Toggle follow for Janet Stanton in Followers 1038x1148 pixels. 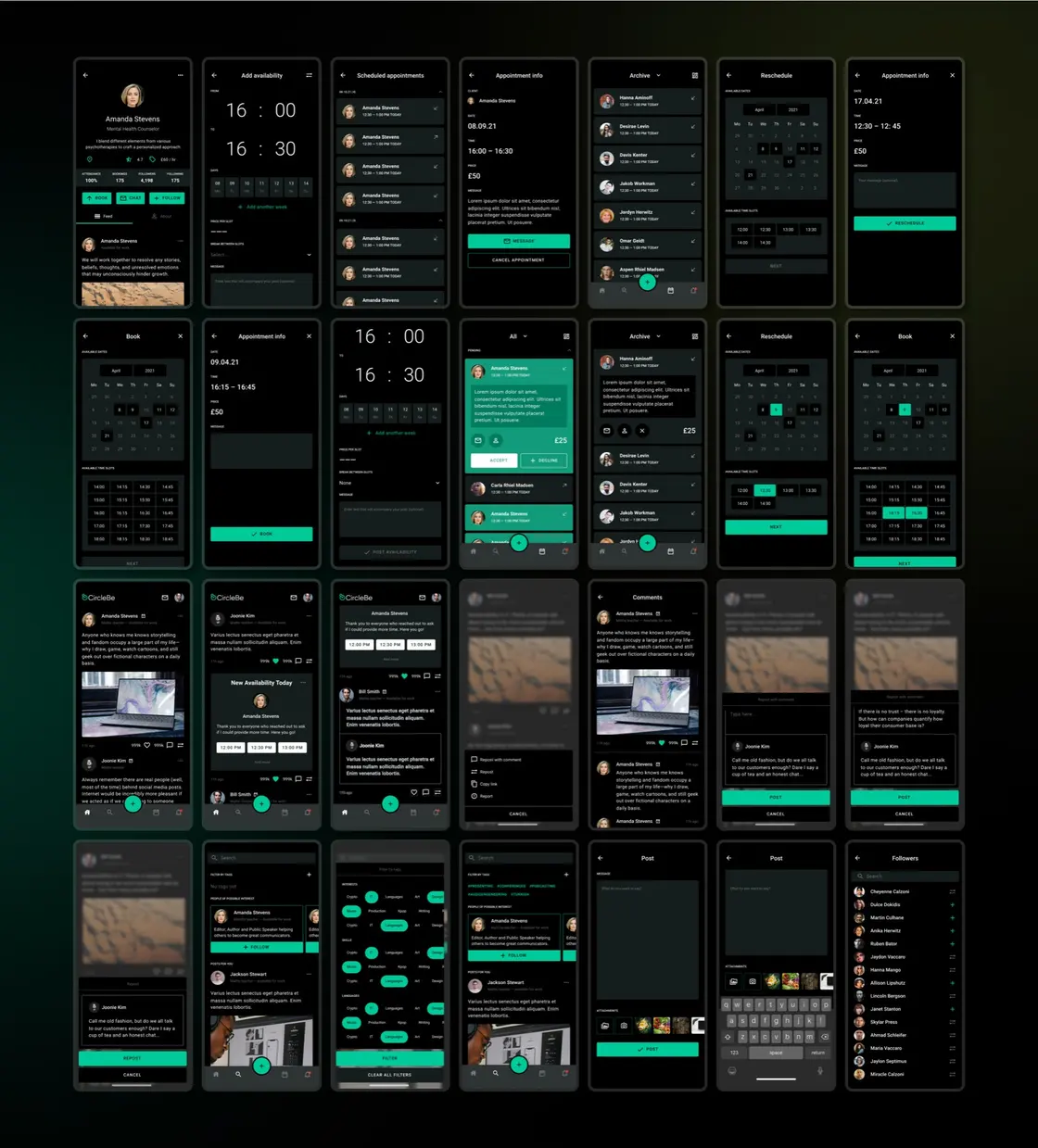952,1009
